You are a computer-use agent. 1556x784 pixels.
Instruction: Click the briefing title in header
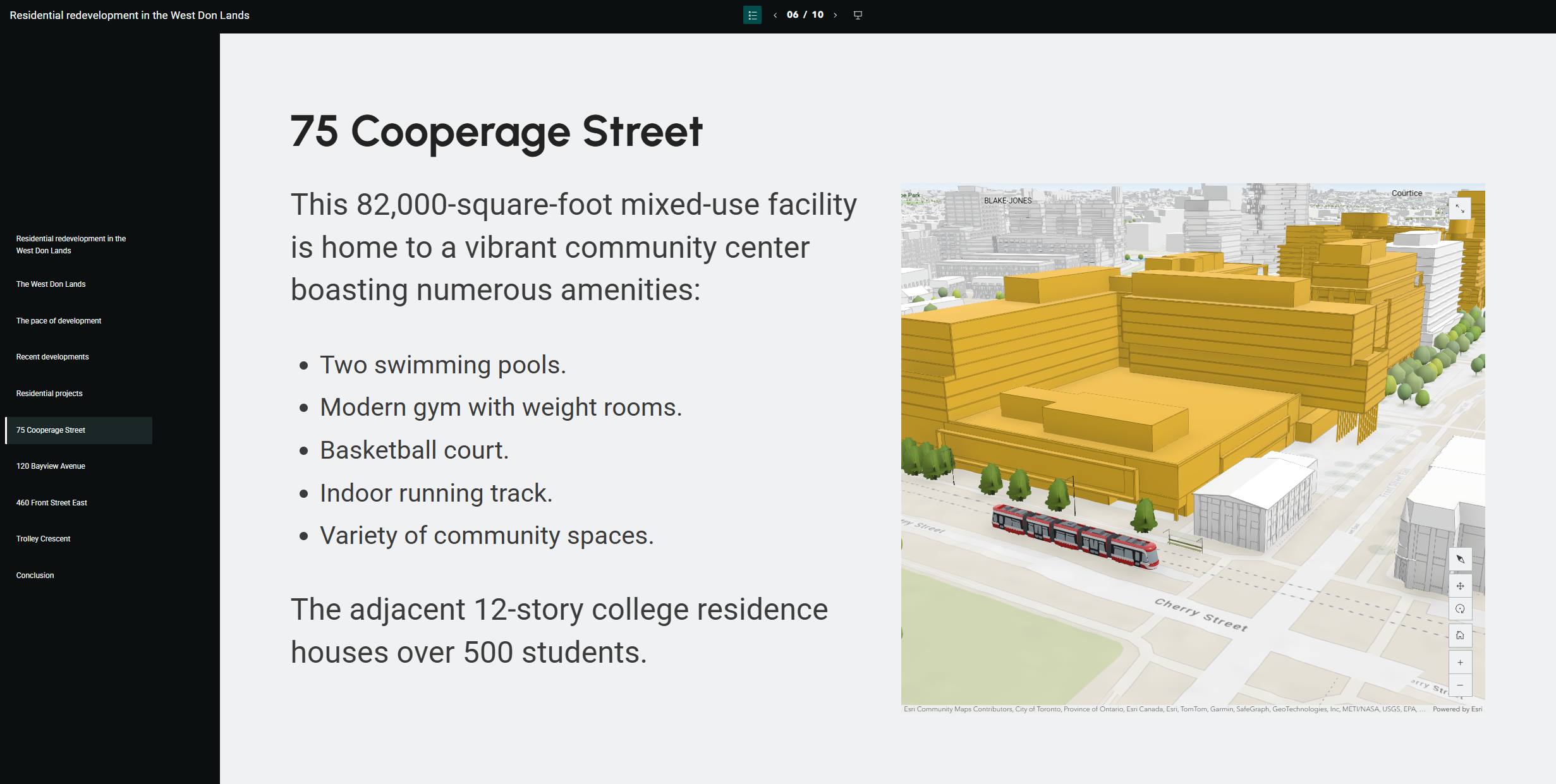point(130,15)
